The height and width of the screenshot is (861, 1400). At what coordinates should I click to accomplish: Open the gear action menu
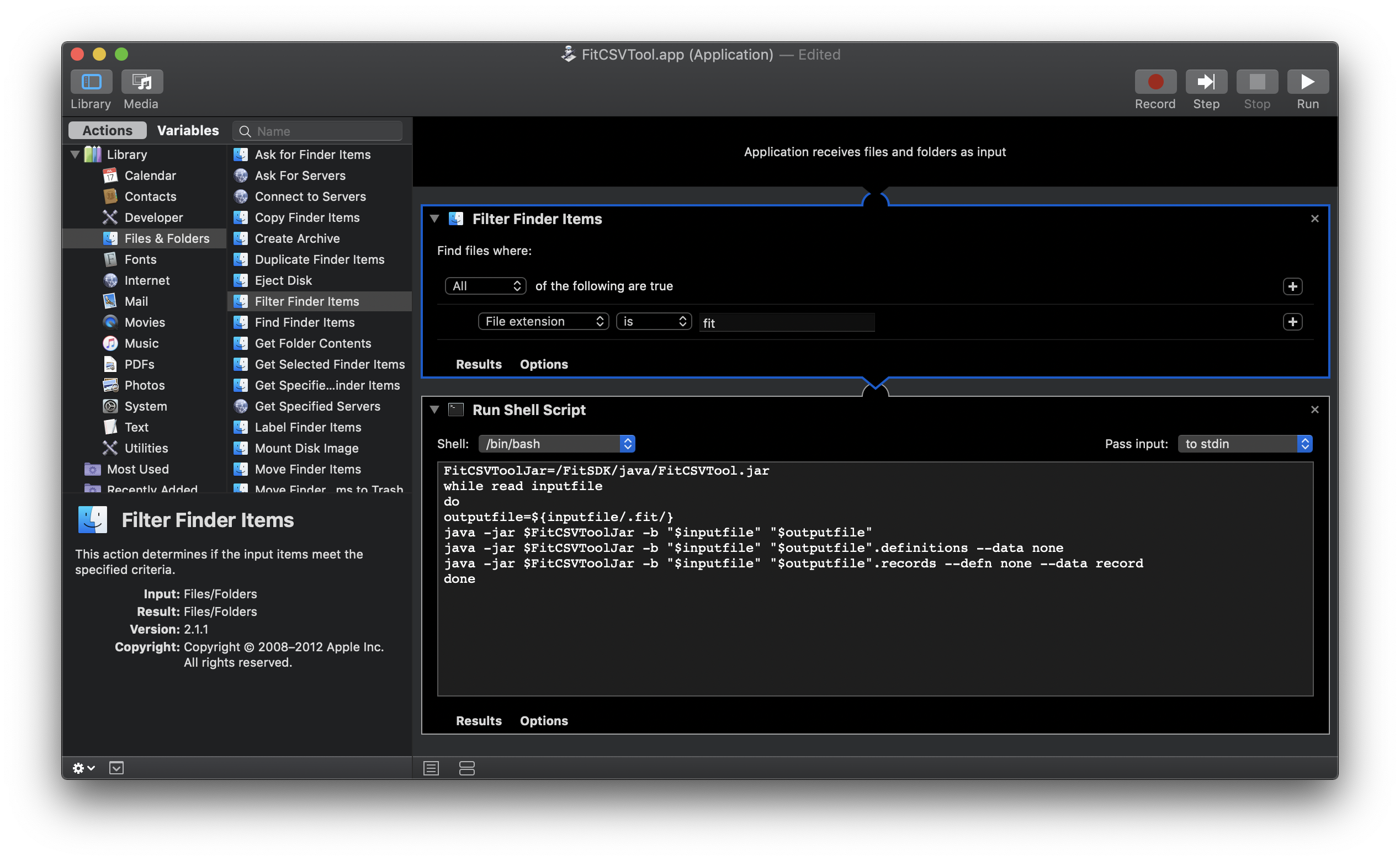click(x=83, y=768)
